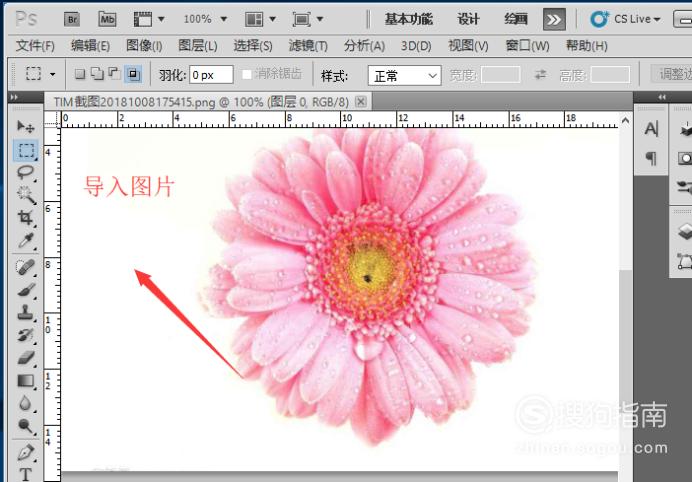This screenshot has width=692, height=482.
Task: Open the 3D(D) menu
Action: (416, 46)
